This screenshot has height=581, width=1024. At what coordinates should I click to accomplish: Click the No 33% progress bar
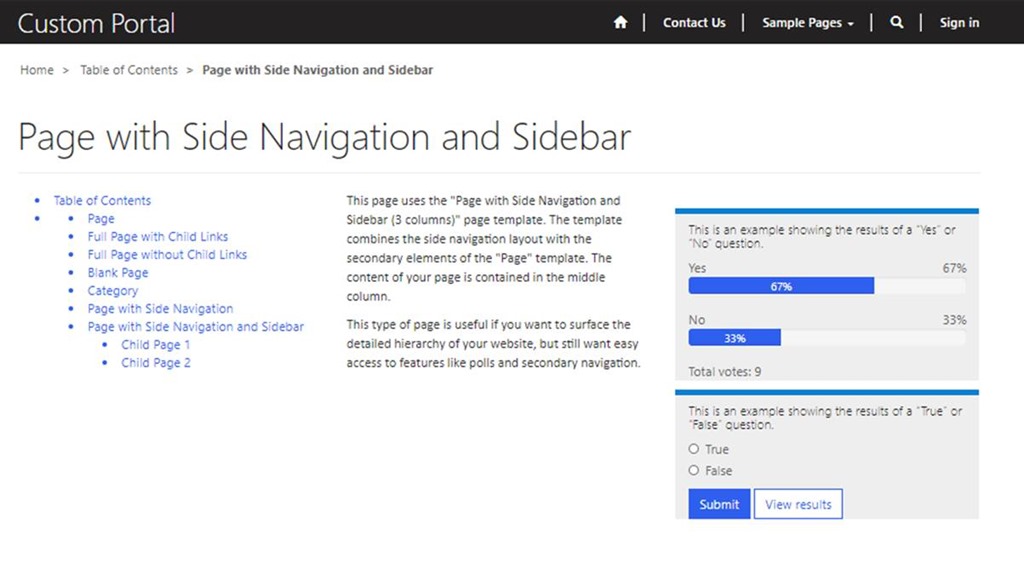click(735, 338)
